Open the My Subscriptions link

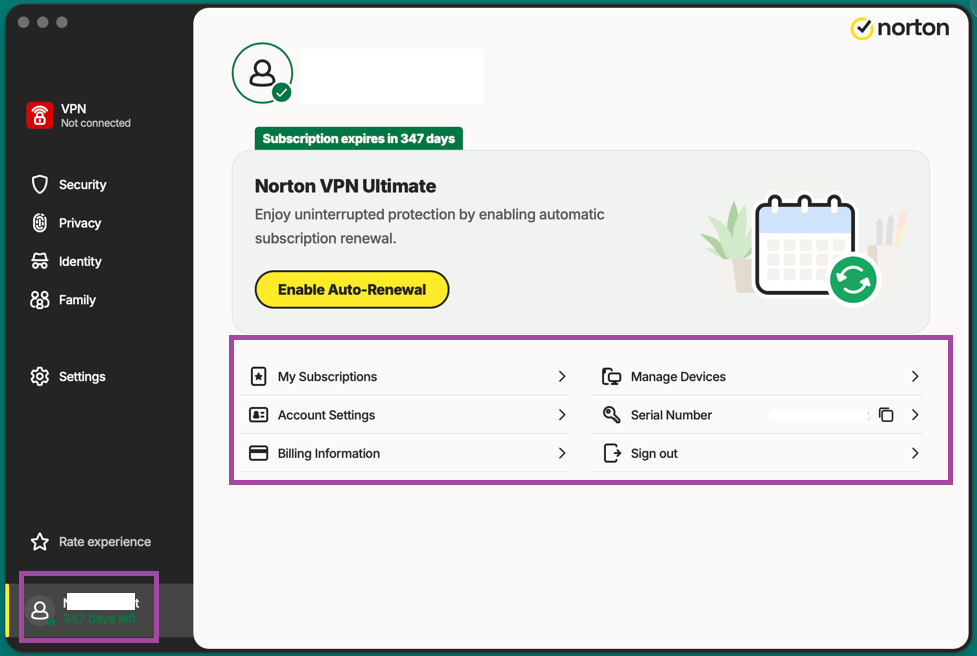[327, 377]
